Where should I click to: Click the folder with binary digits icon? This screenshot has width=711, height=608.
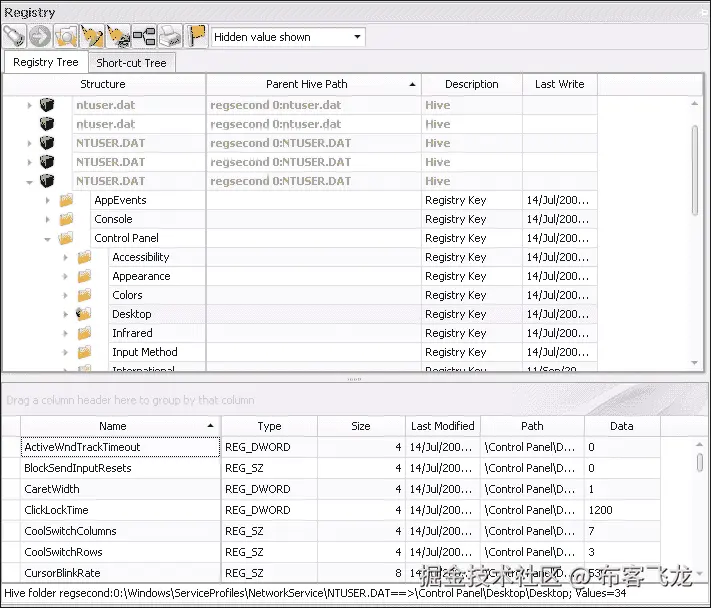coord(118,36)
